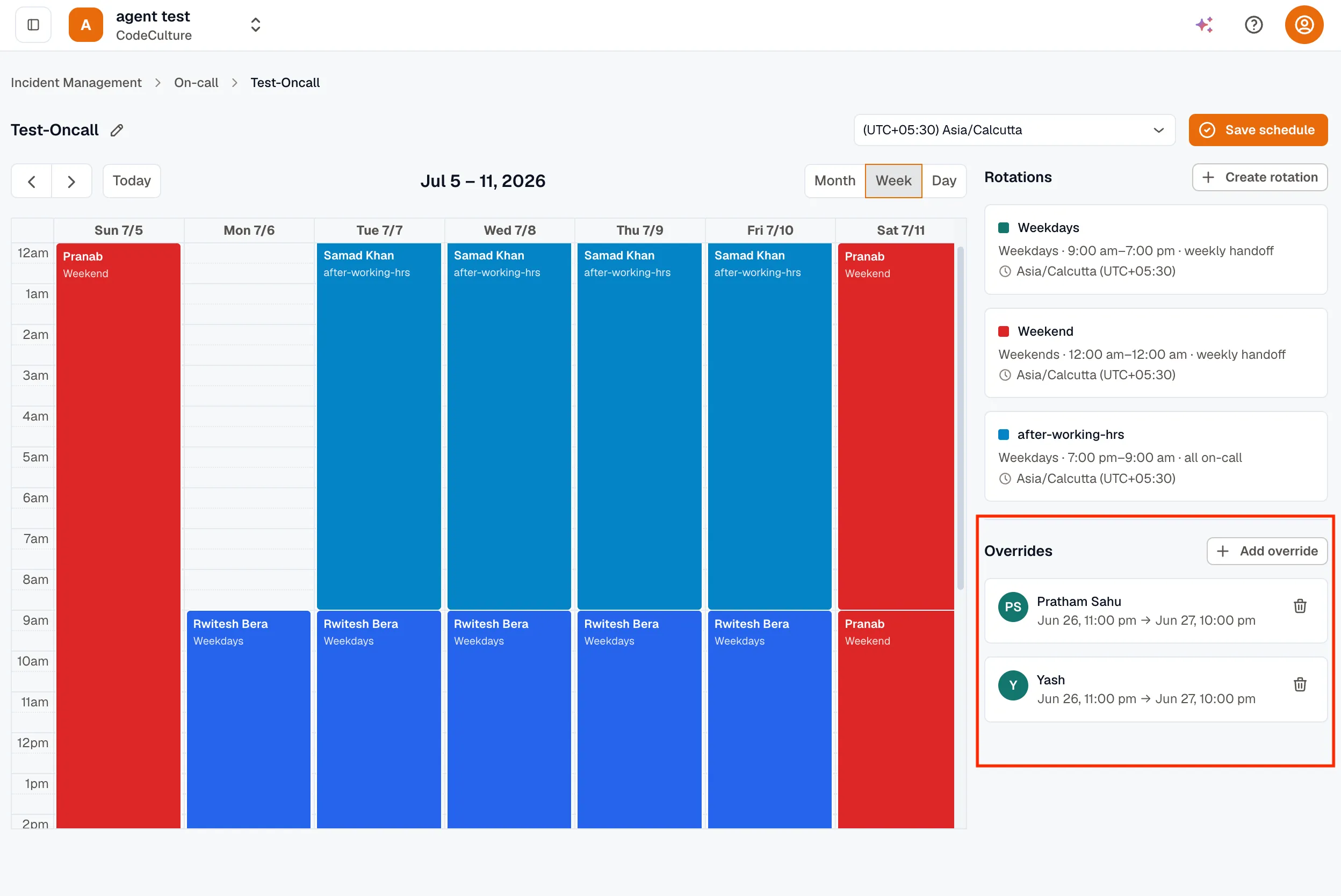
Task: Open the user profile avatar
Action: 1304,25
